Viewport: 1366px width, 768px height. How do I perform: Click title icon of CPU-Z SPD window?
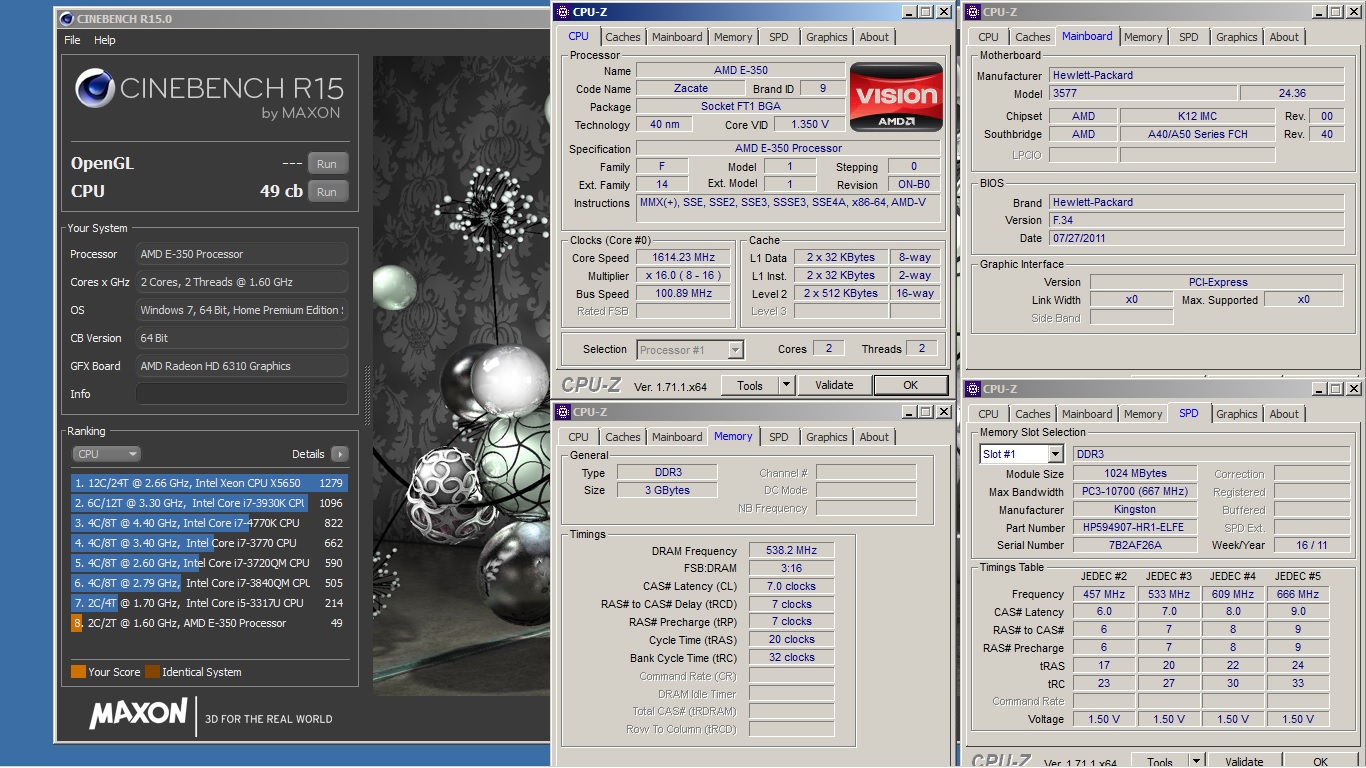[x=973, y=389]
